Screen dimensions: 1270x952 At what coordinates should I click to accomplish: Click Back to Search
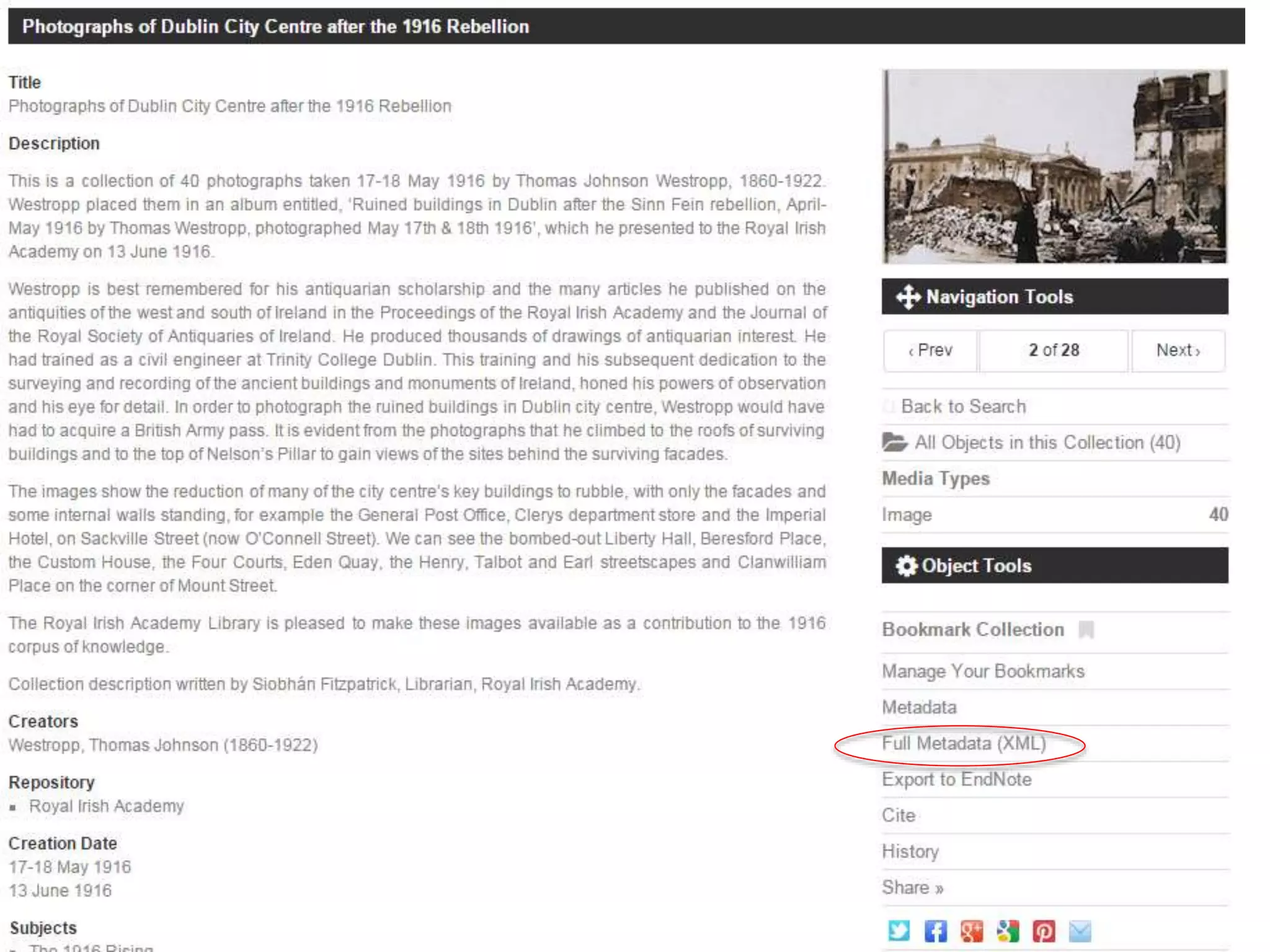963,407
